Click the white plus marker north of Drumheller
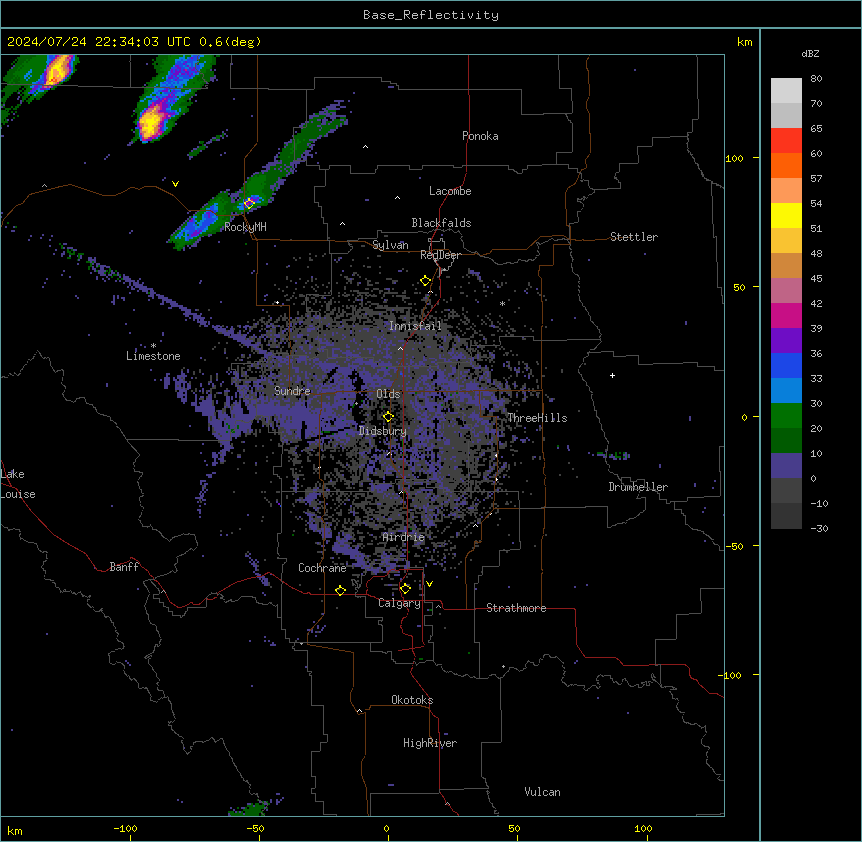Screen dimensions: 862x842 click(612, 375)
